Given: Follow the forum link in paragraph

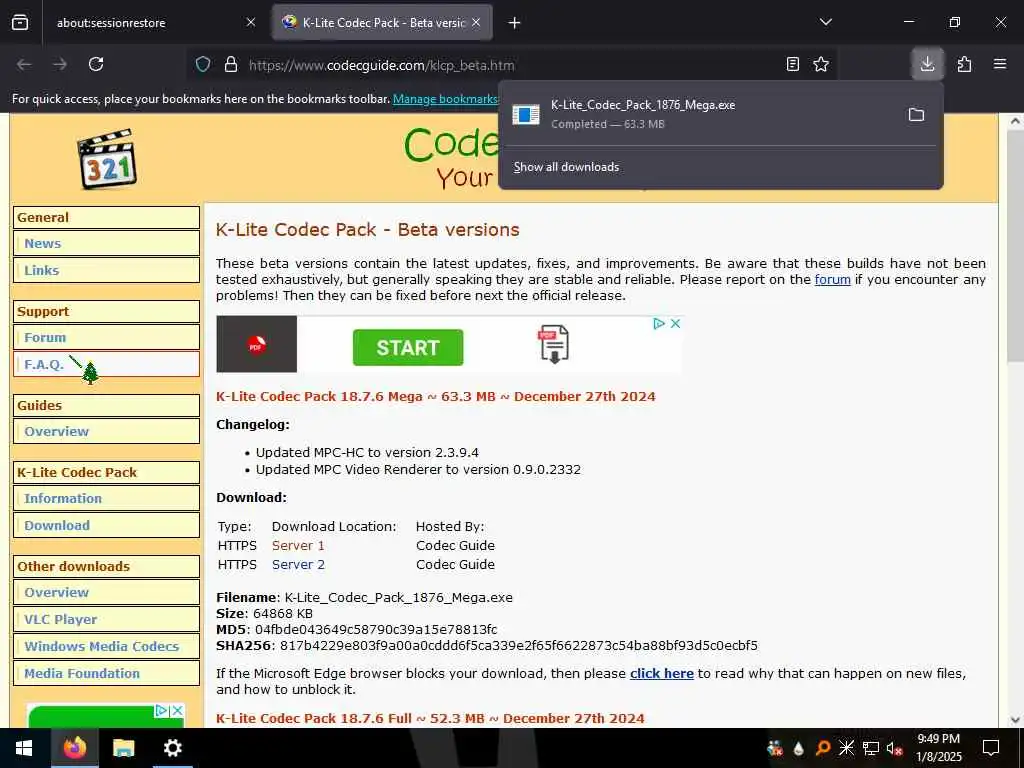Looking at the screenshot, I should 832,280.
